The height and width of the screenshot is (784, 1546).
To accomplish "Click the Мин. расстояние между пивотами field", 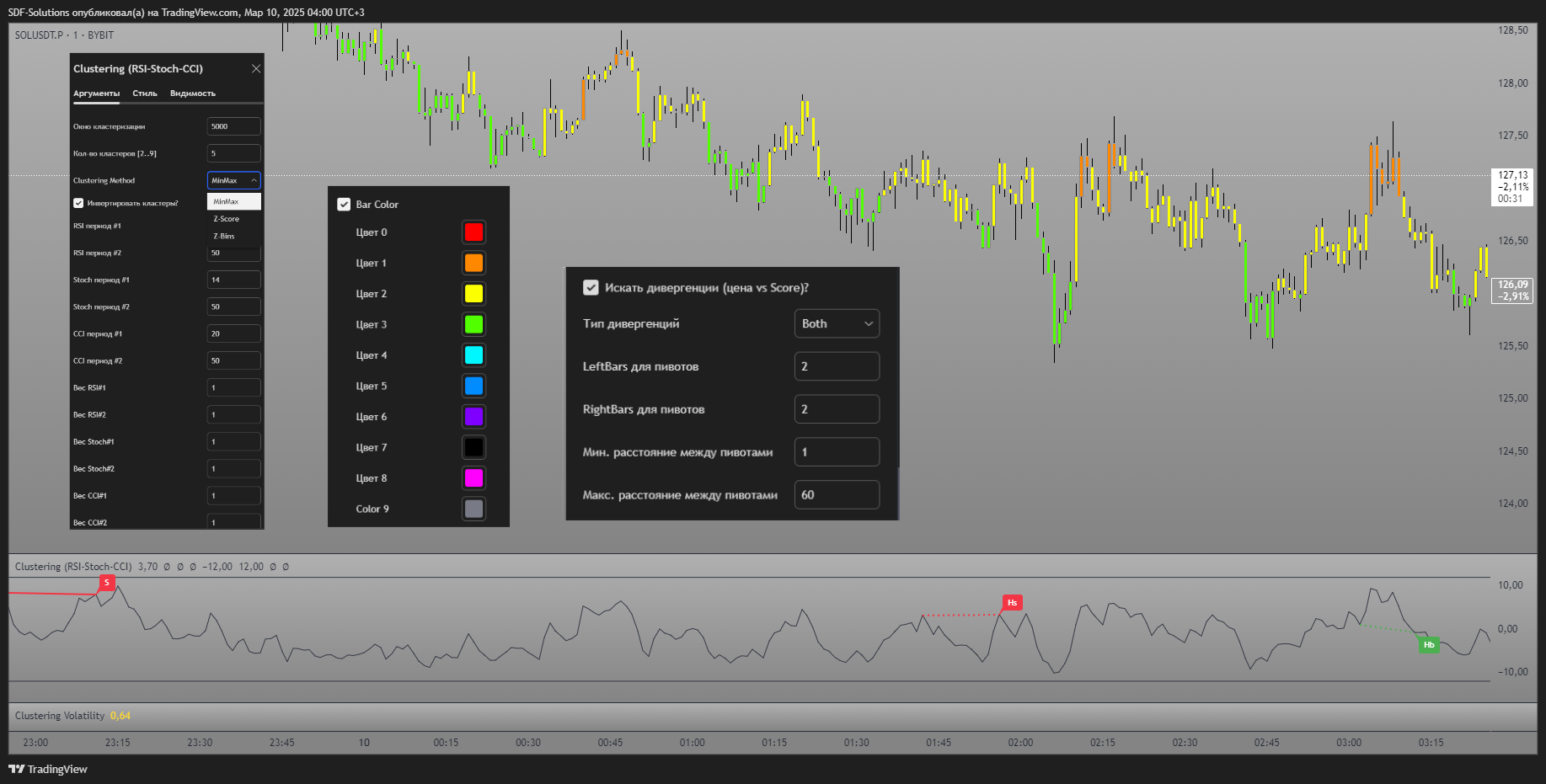I will pyautogui.click(x=837, y=452).
